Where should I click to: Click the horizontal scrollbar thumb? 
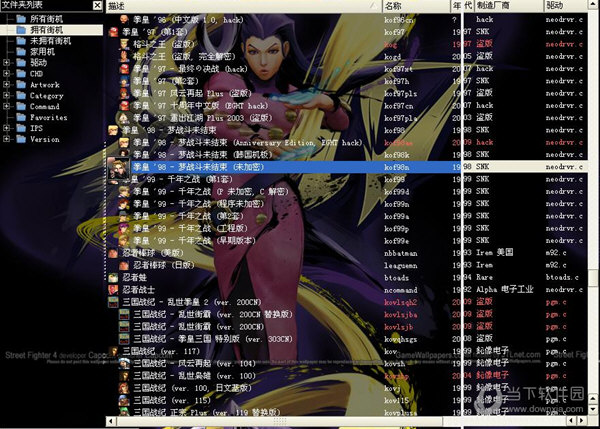(x=280, y=421)
